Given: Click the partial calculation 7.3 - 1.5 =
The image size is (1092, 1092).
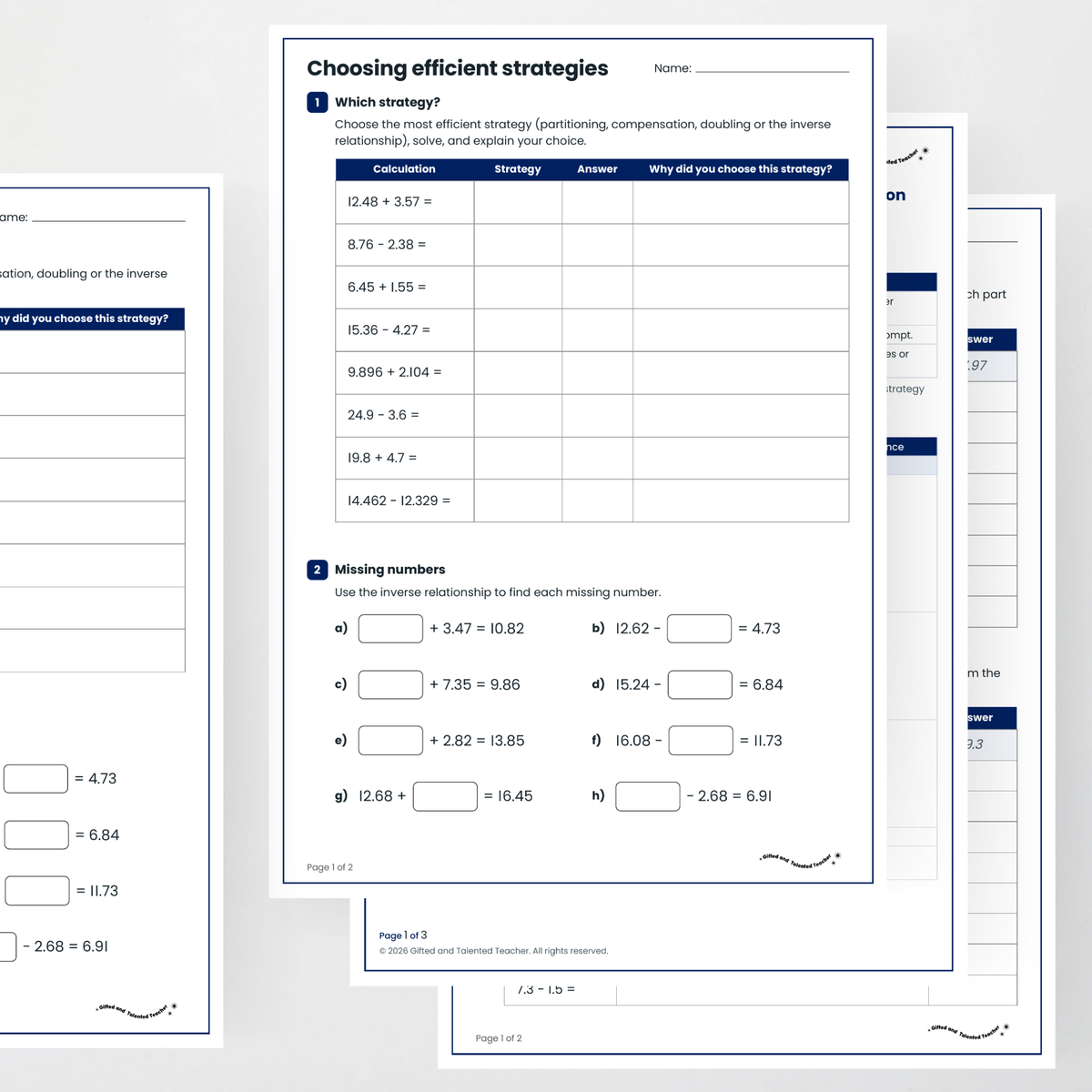Looking at the screenshot, I should 546,989.
